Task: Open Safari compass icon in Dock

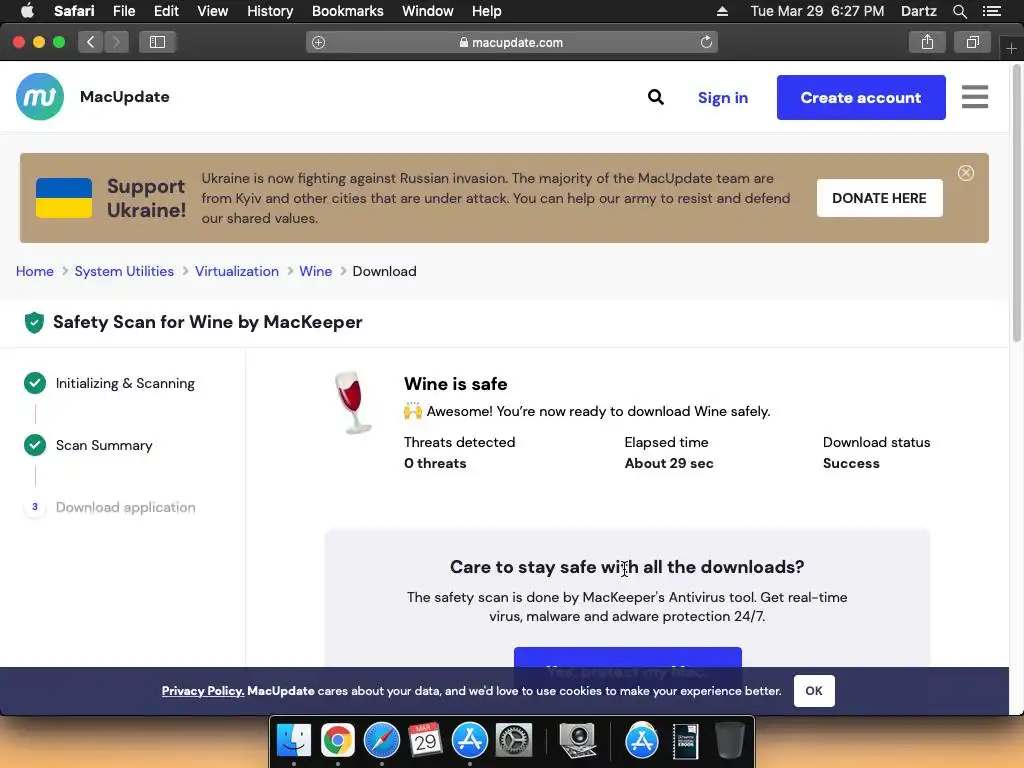Action: [x=381, y=741]
